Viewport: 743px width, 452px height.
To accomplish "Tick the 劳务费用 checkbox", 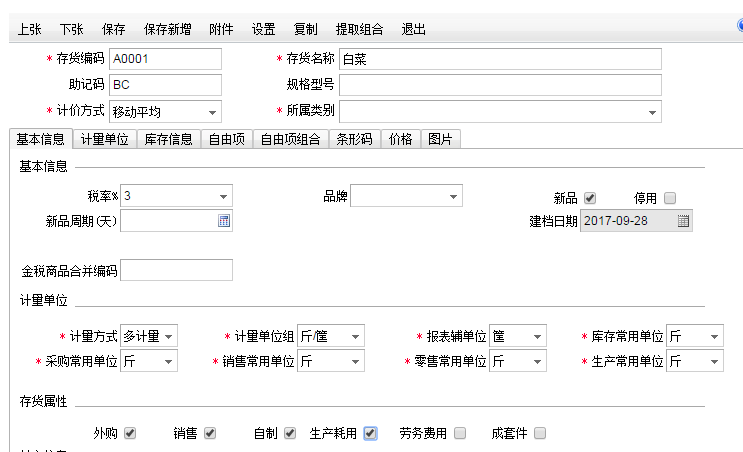I will point(460,433).
